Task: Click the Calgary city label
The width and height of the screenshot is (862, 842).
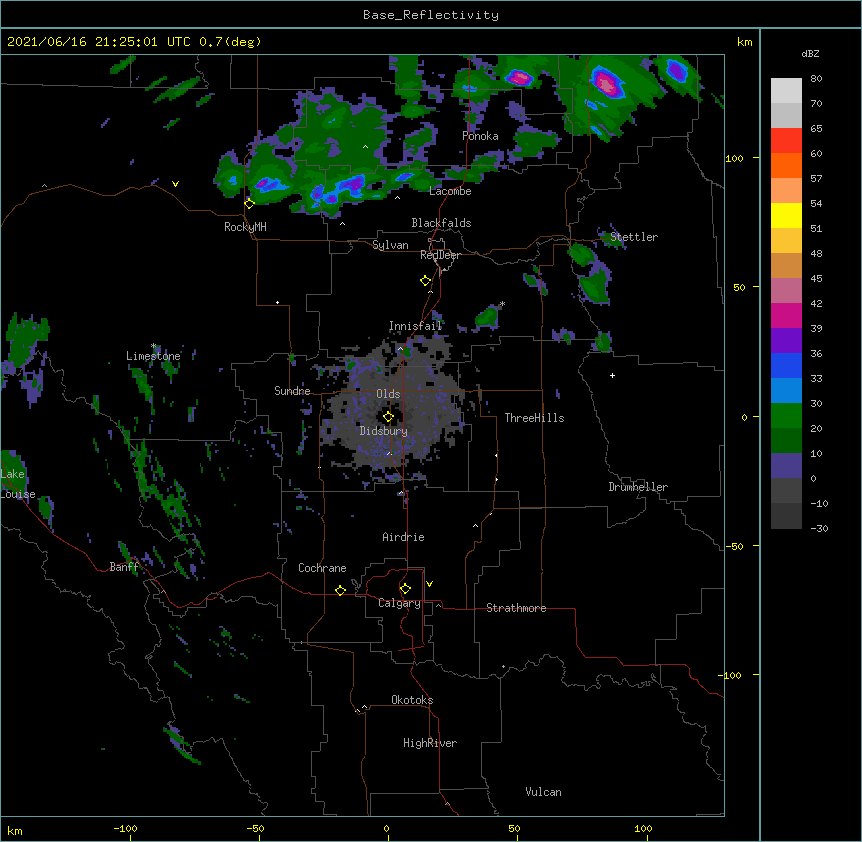Action: pyautogui.click(x=399, y=603)
